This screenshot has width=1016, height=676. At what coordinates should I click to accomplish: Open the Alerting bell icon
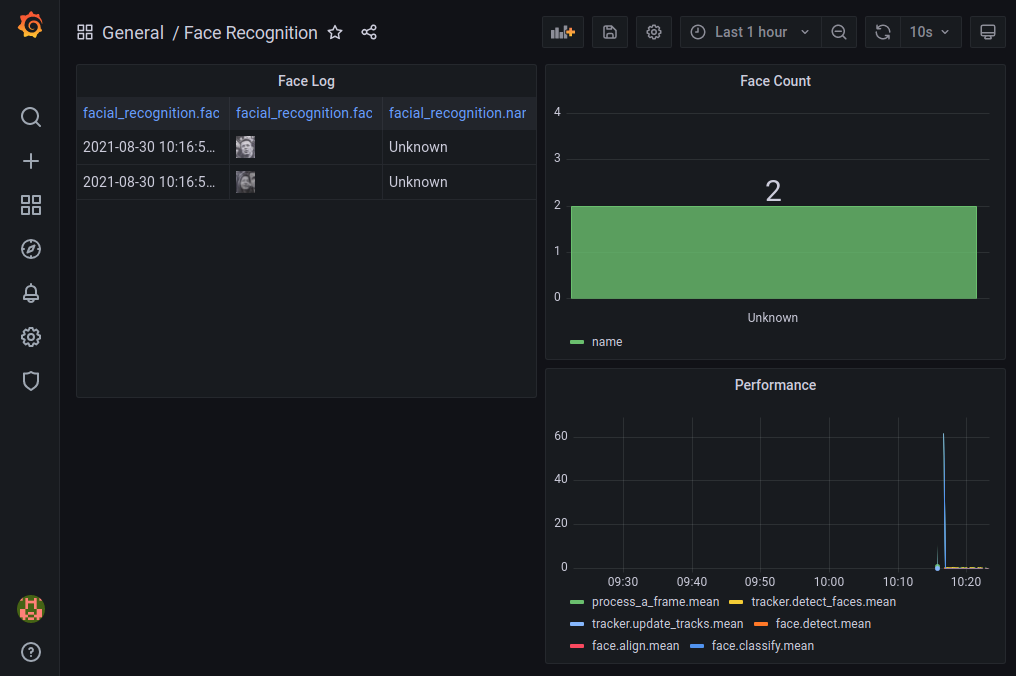30,293
